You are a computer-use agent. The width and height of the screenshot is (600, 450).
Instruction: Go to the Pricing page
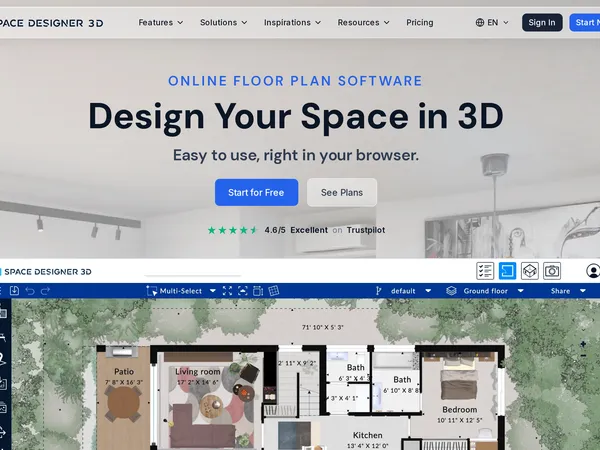point(420,23)
